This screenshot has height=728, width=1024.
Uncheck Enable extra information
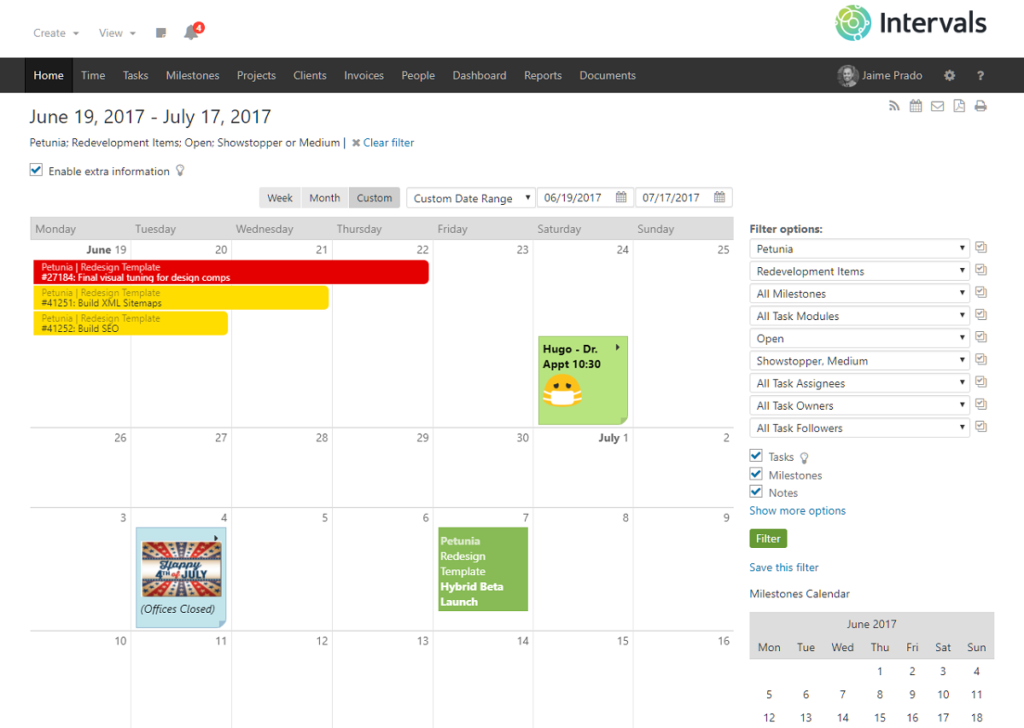pos(36,170)
